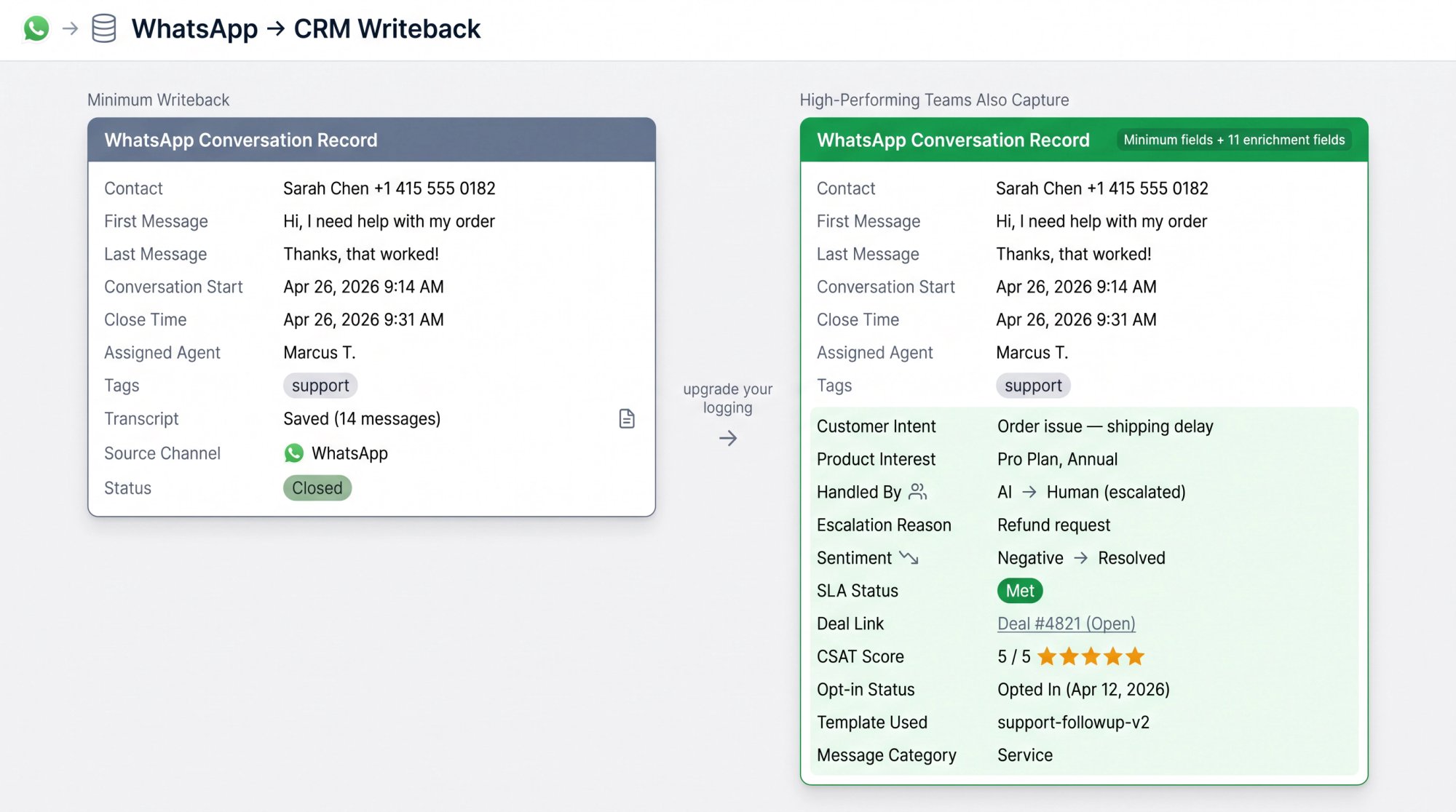Click 'WhatsApp → CRM Writeback' page title
The image size is (1456, 812).
(x=306, y=28)
